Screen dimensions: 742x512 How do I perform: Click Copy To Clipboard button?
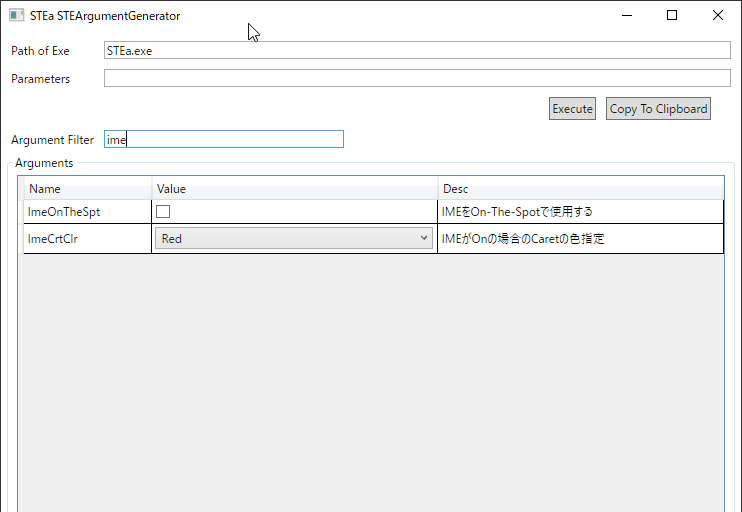[x=658, y=108]
